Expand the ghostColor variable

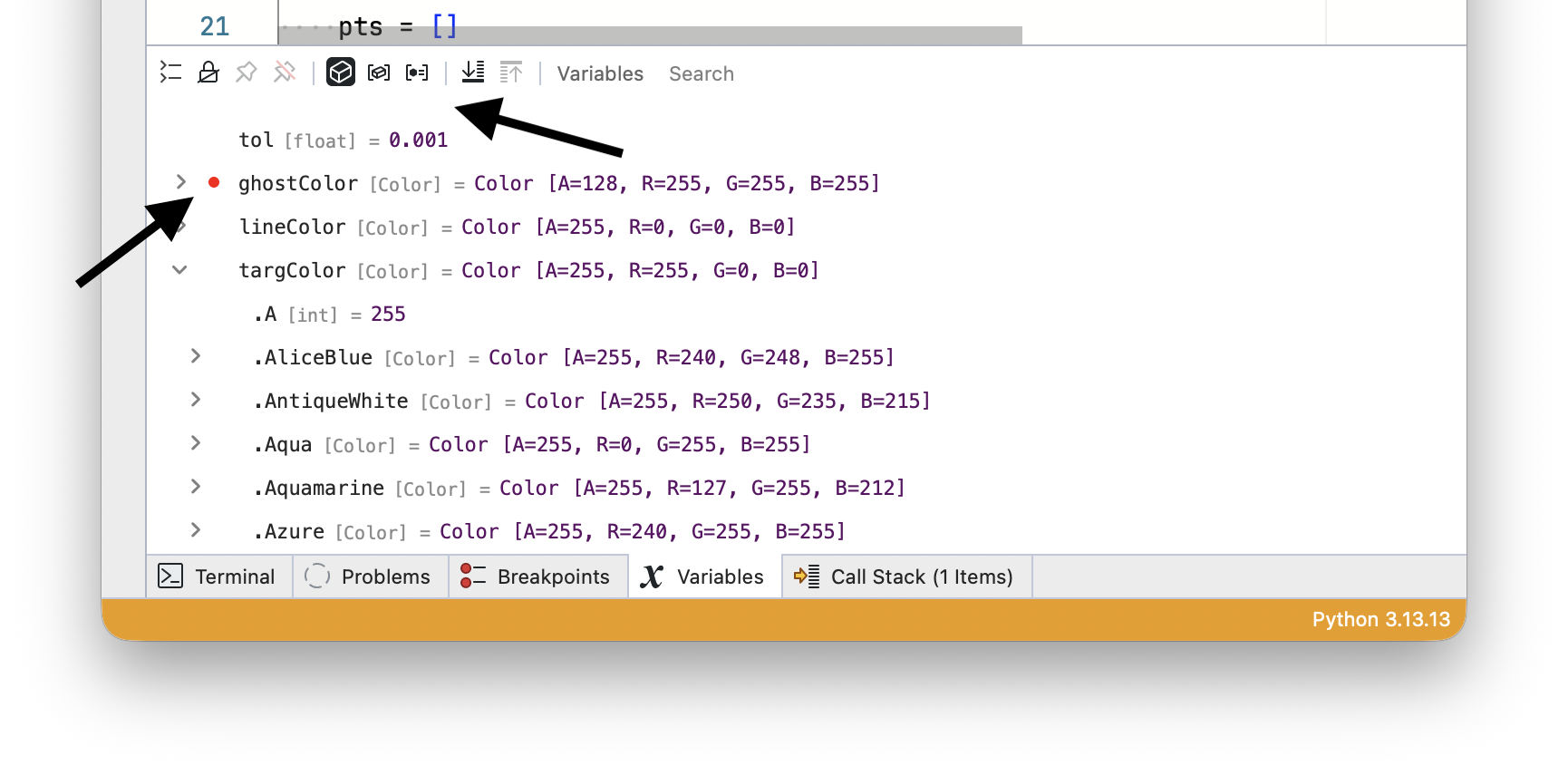[x=181, y=182]
